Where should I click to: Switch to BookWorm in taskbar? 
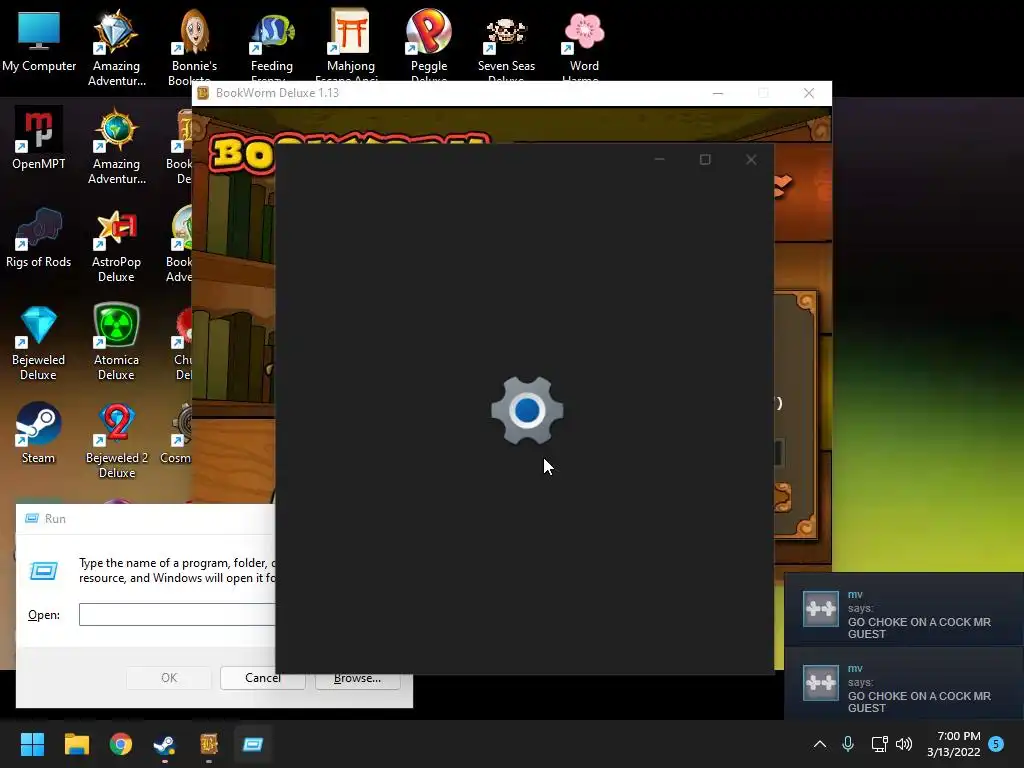coord(208,744)
